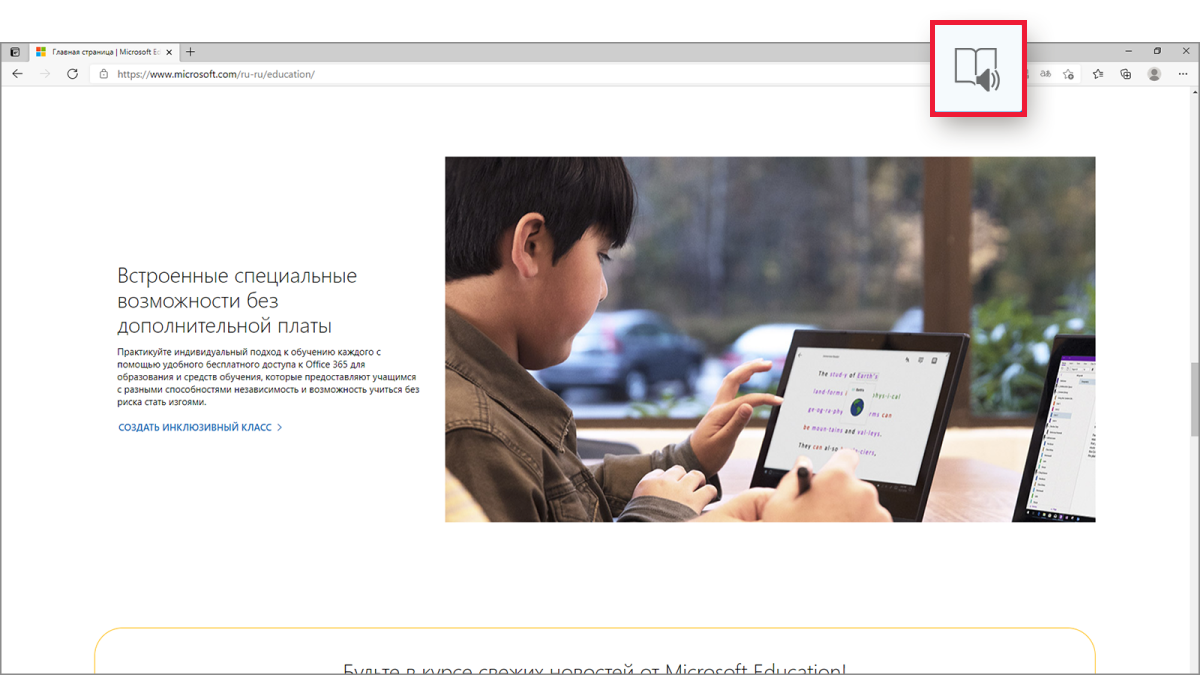Click the photo of boy using tablet

pyautogui.click(x=770, y=339)
